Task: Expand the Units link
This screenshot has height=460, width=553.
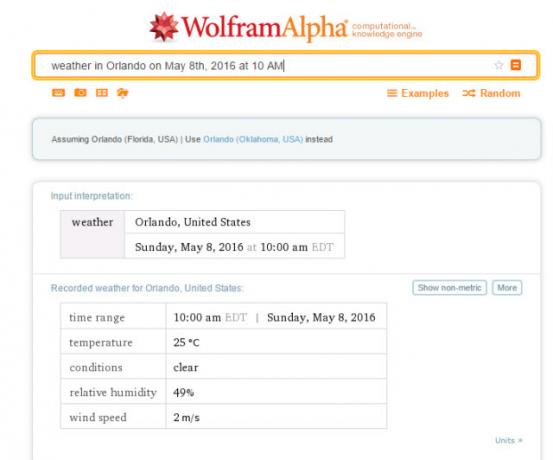Action: point(509,440)
